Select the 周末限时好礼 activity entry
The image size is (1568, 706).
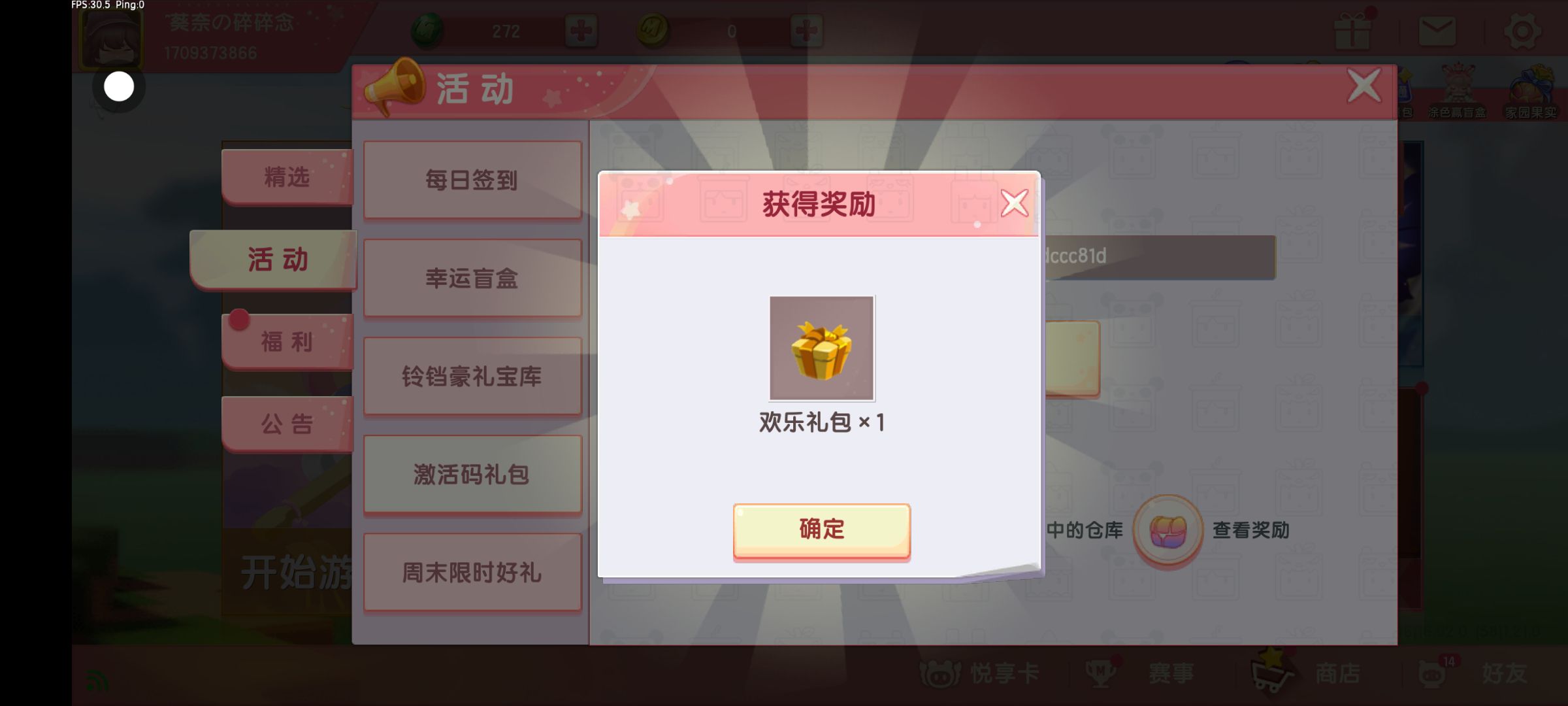click(472, 572)
